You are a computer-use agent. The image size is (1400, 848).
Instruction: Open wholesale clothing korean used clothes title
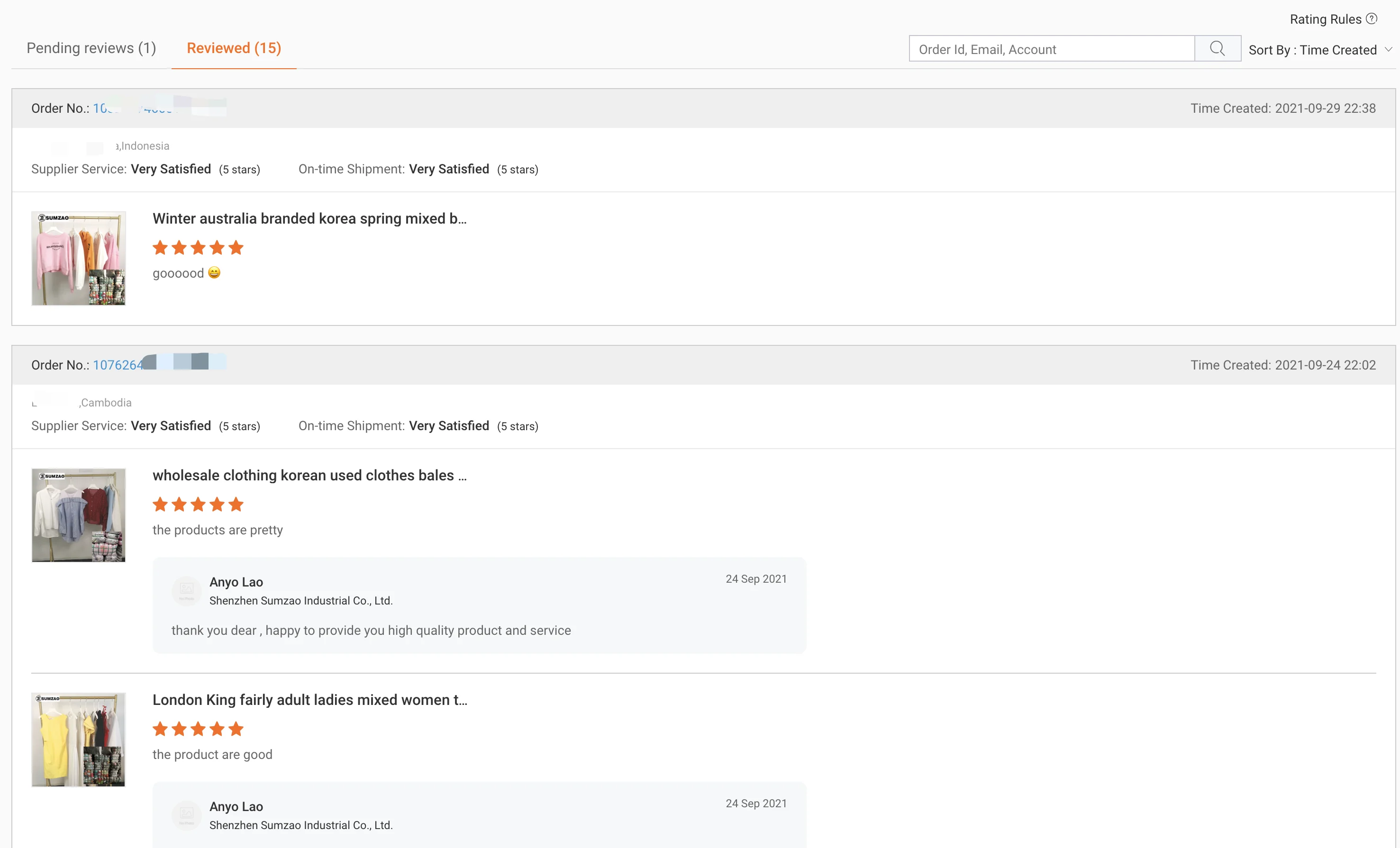(x=309, y=476)
